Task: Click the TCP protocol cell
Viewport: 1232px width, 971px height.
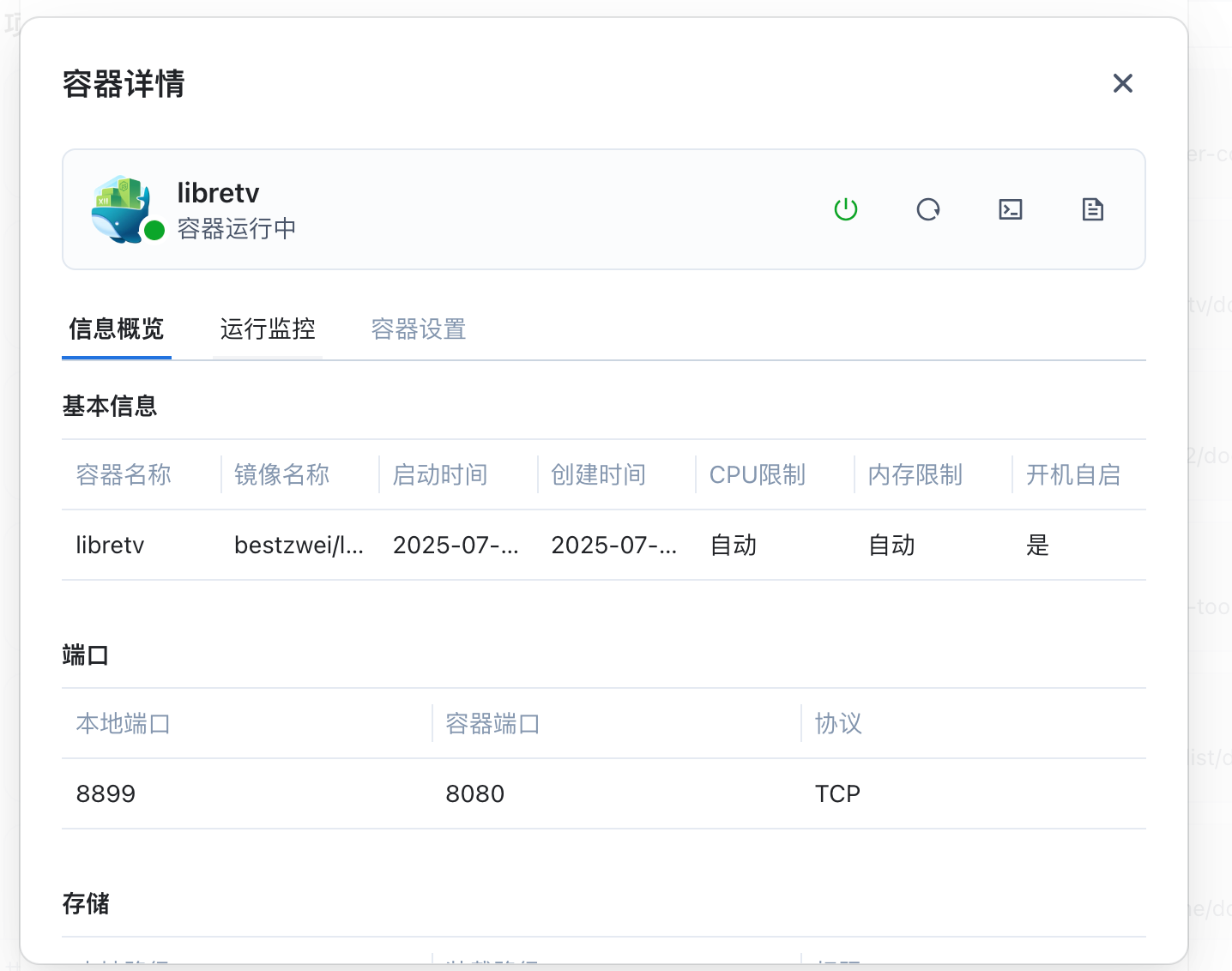Action: point(837,794)
